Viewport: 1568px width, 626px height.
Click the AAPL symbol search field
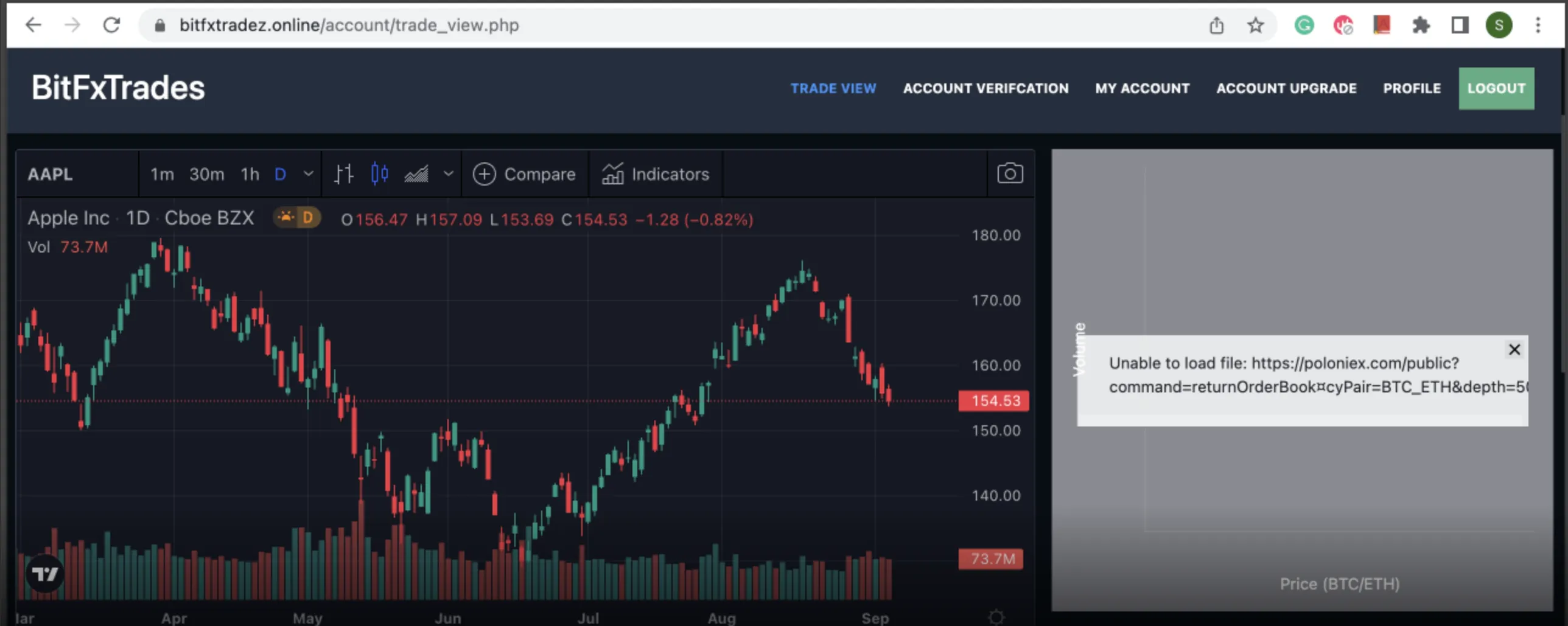click(x=77, y=174)
